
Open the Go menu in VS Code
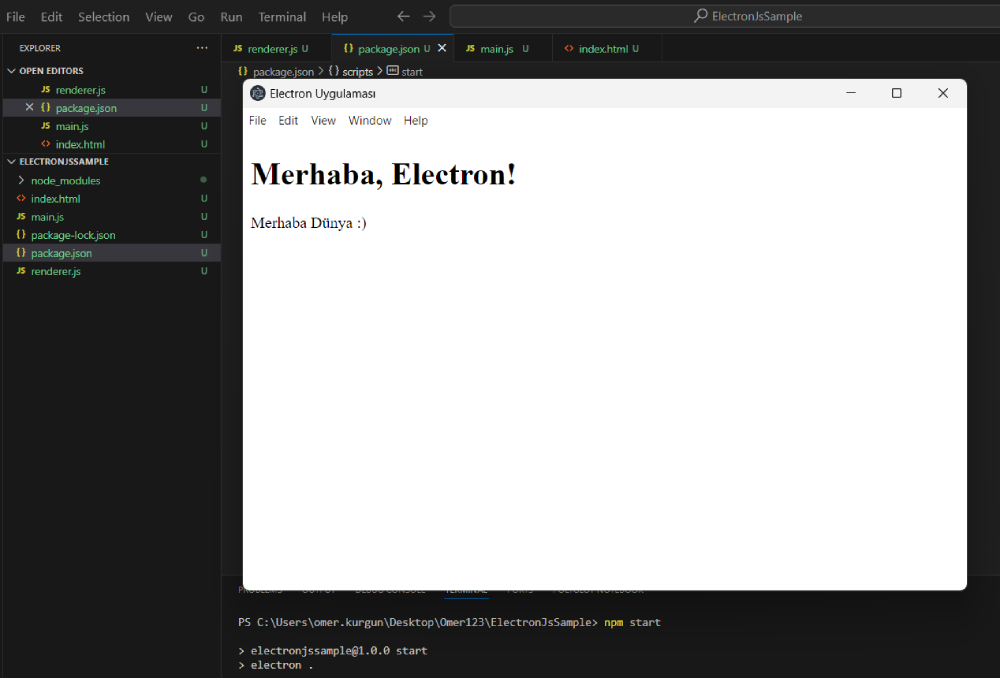point(196,17)
